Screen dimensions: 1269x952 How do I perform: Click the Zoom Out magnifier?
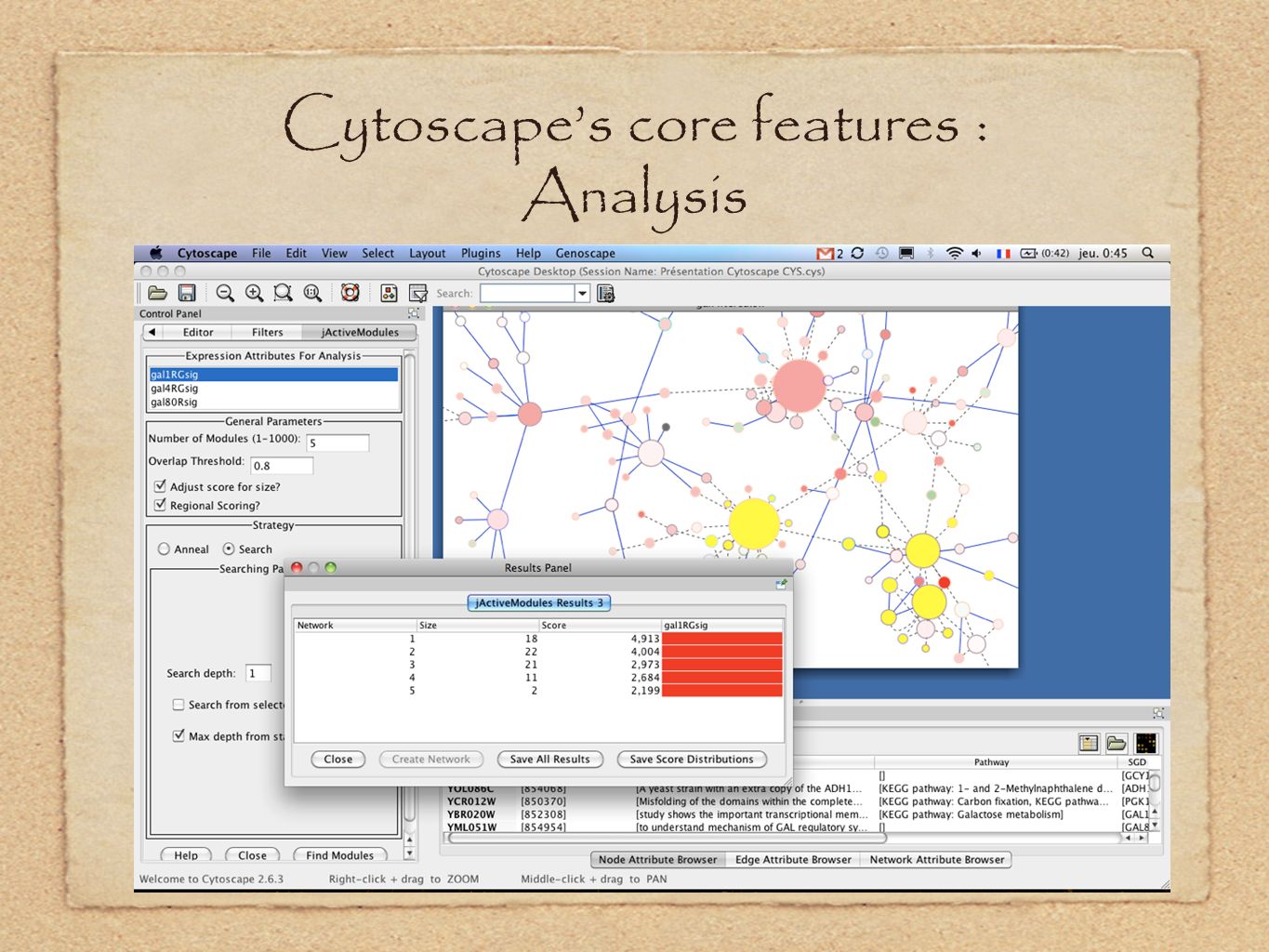coord(225,293)
